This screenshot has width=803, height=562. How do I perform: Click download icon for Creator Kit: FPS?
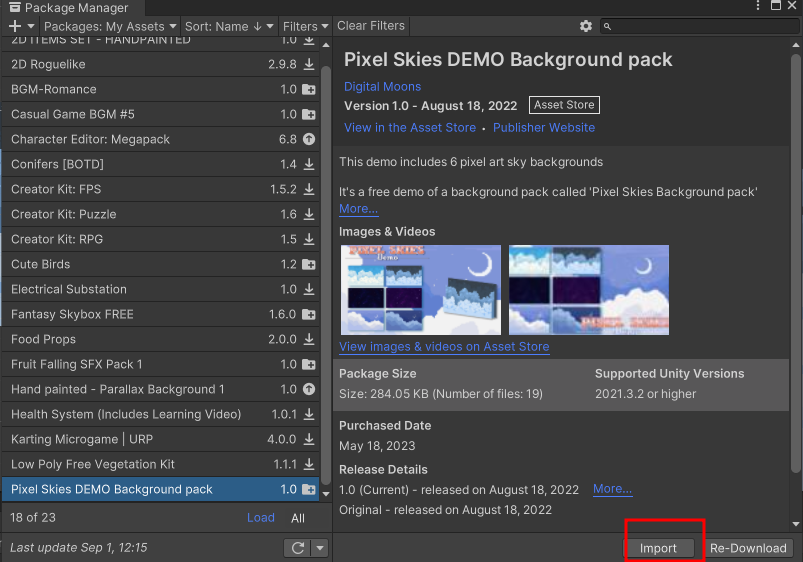[x=309, y=189]
